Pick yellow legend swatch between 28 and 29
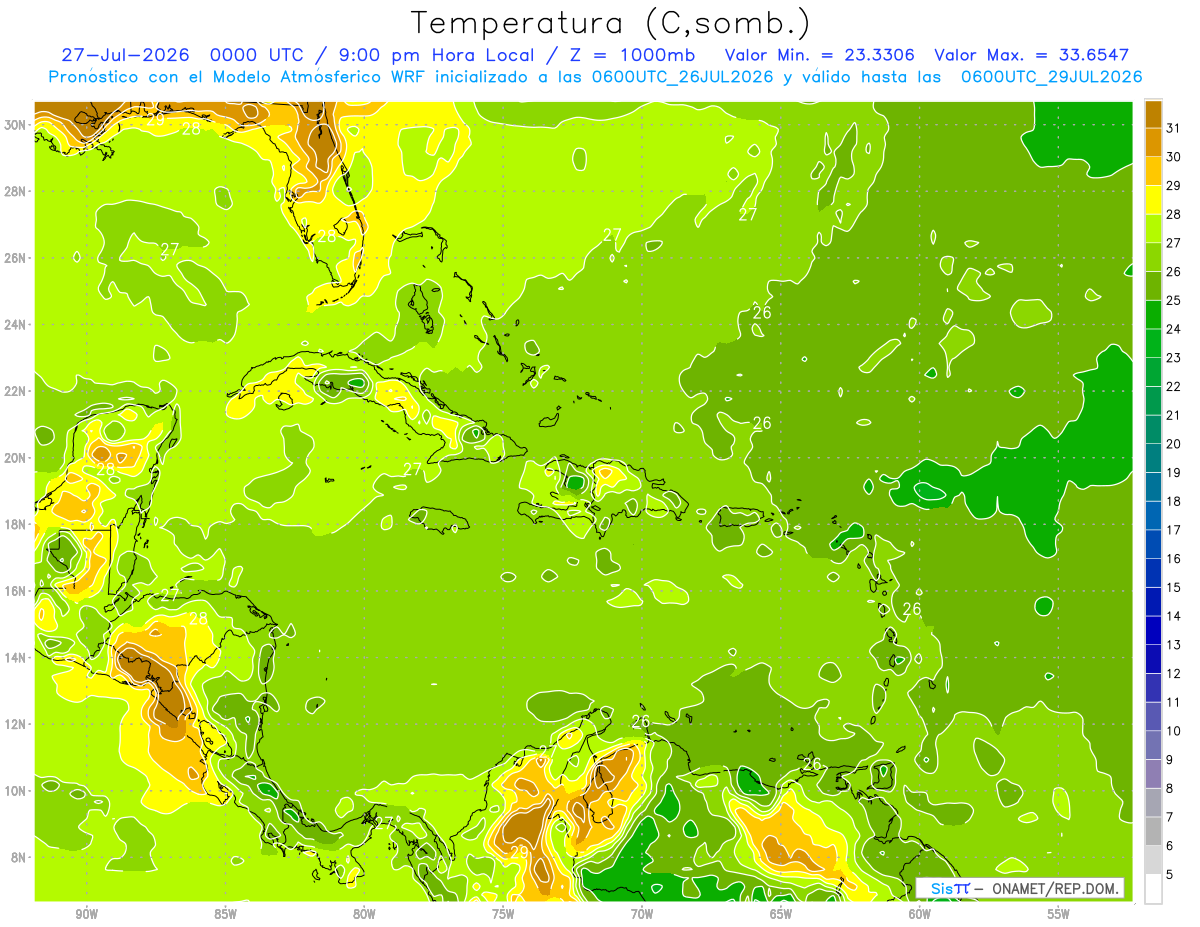The width and height of the screenshot is (1200, 927). 1153,200
